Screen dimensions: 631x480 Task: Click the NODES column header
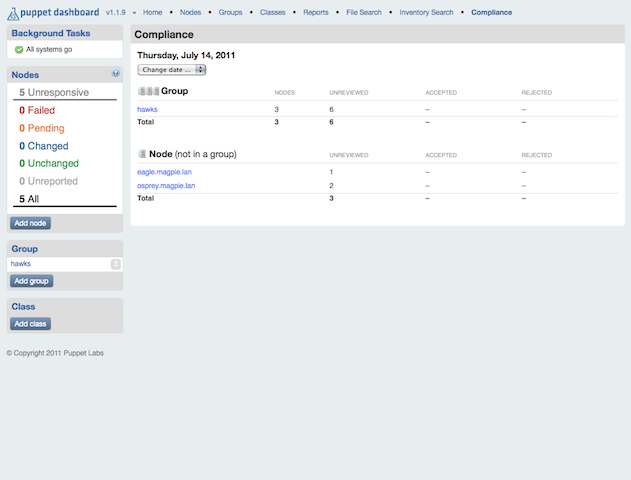(285, 93)
